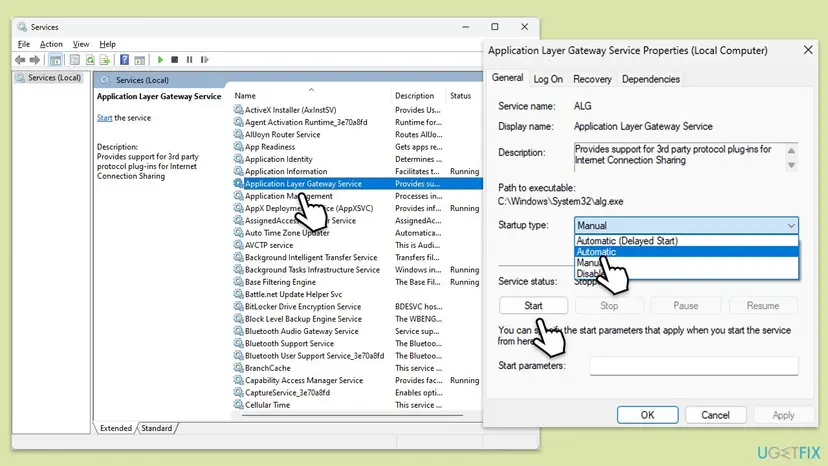This screenshot has width=828, height=466.
Task: Click gear icon beside App Readiness
Action: point(238,147)
